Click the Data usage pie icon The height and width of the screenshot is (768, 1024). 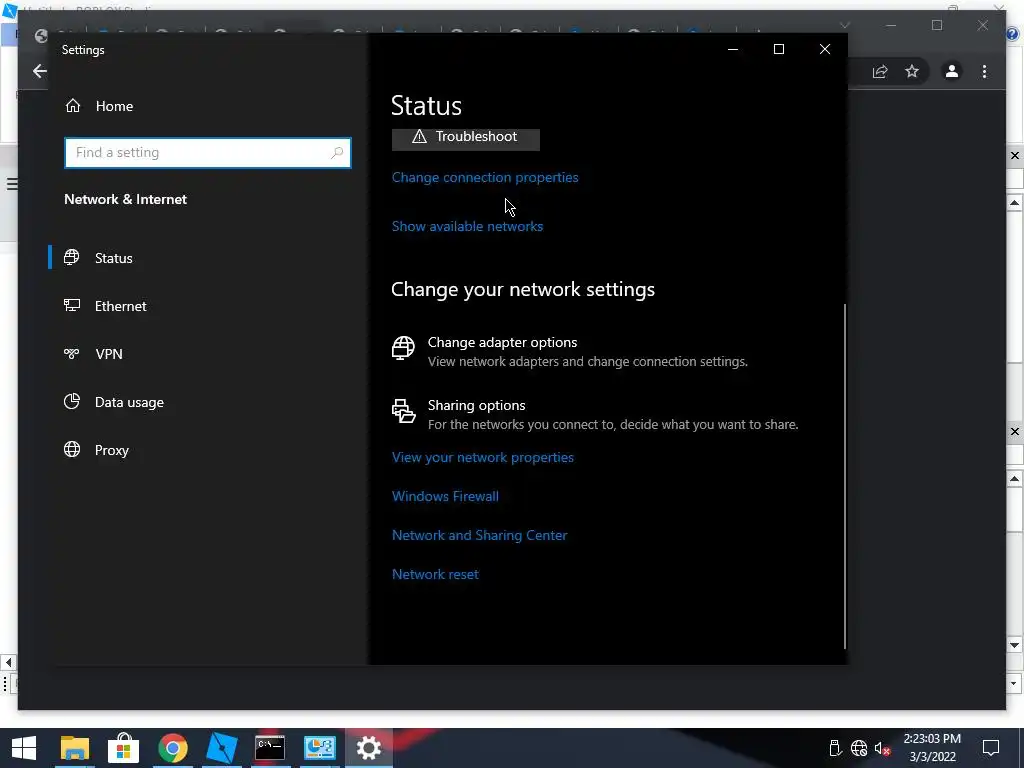(72, 401)
